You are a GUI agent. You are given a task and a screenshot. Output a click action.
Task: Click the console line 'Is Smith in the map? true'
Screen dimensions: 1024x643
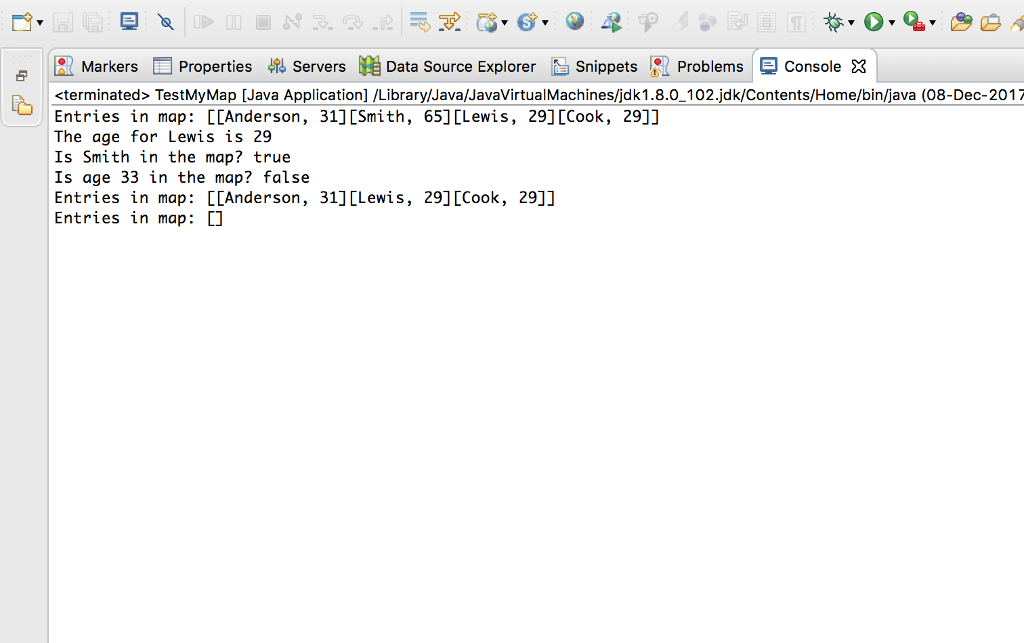172,157
